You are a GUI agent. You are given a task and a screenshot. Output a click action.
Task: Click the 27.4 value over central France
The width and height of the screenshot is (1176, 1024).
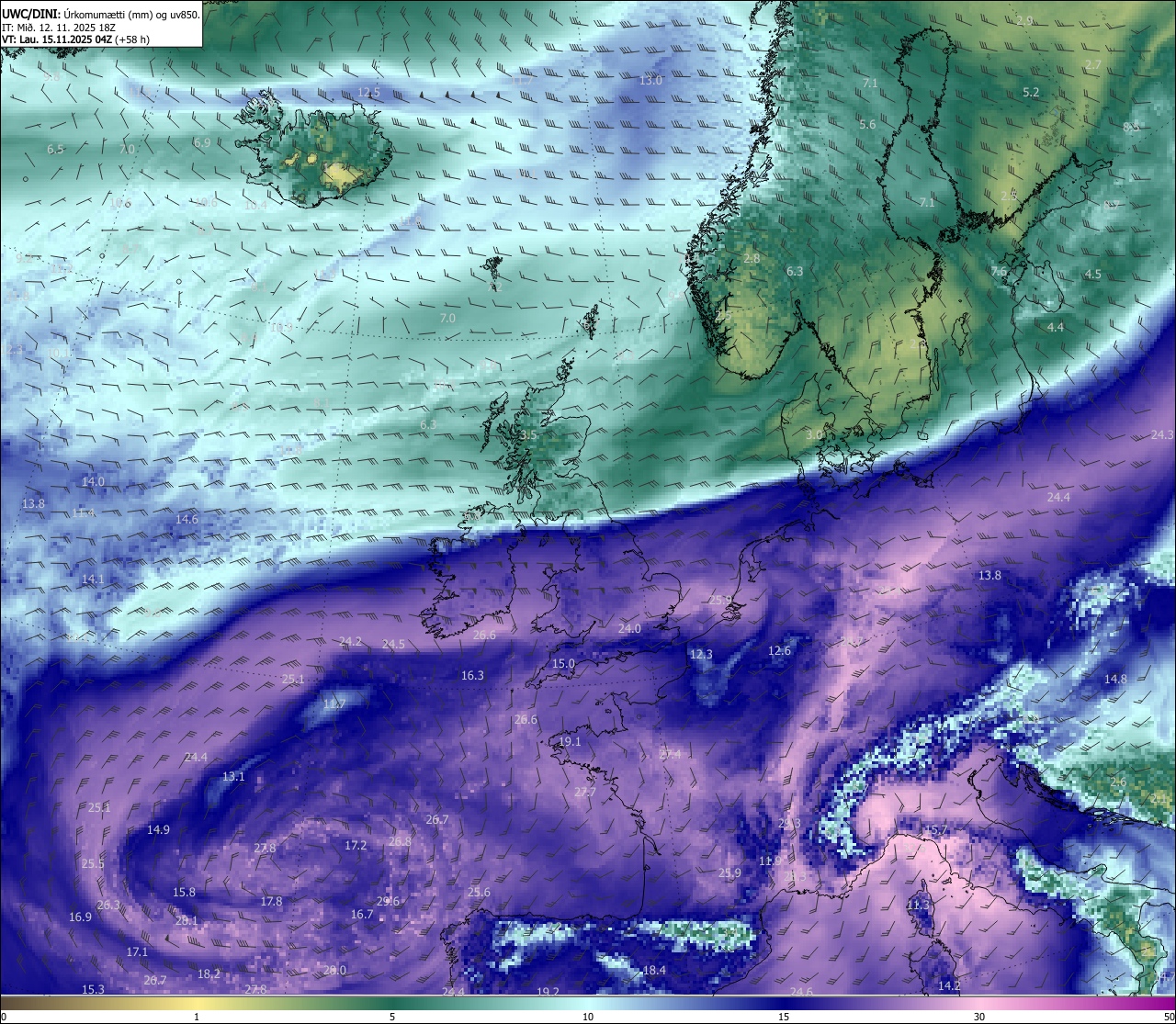[671, 754]
